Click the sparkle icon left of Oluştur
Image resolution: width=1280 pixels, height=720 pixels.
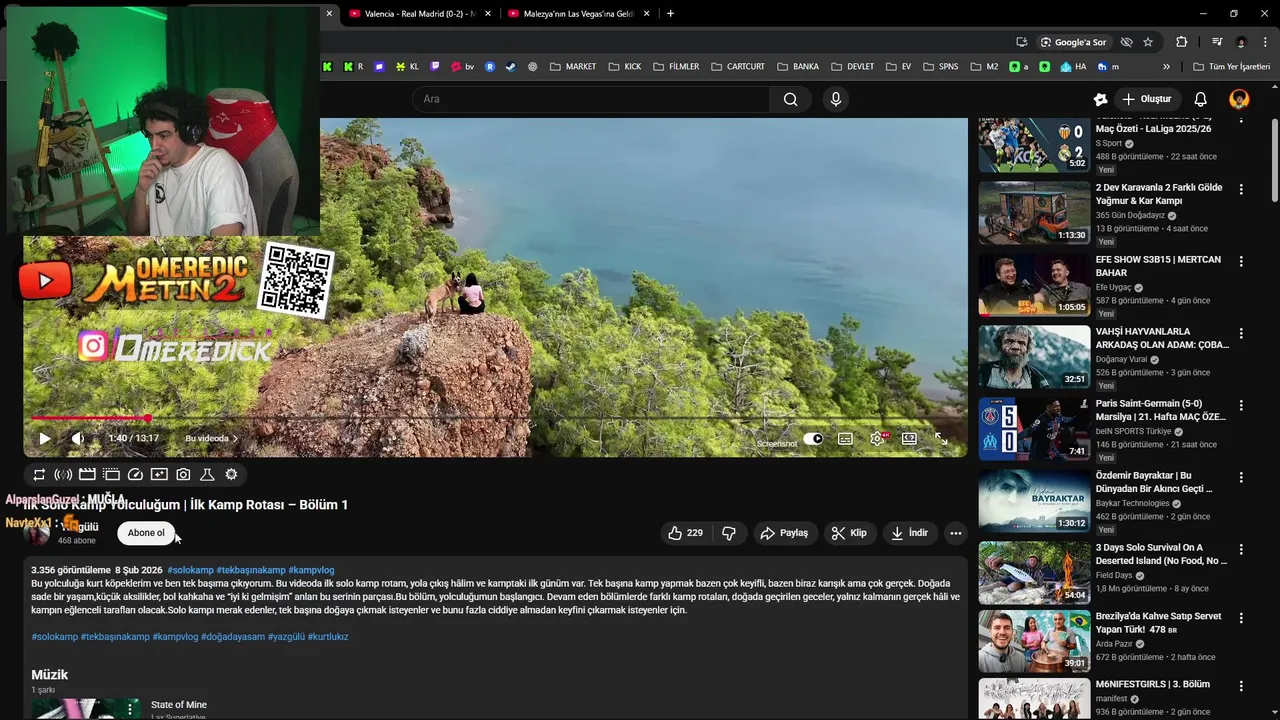point(1100,99)
